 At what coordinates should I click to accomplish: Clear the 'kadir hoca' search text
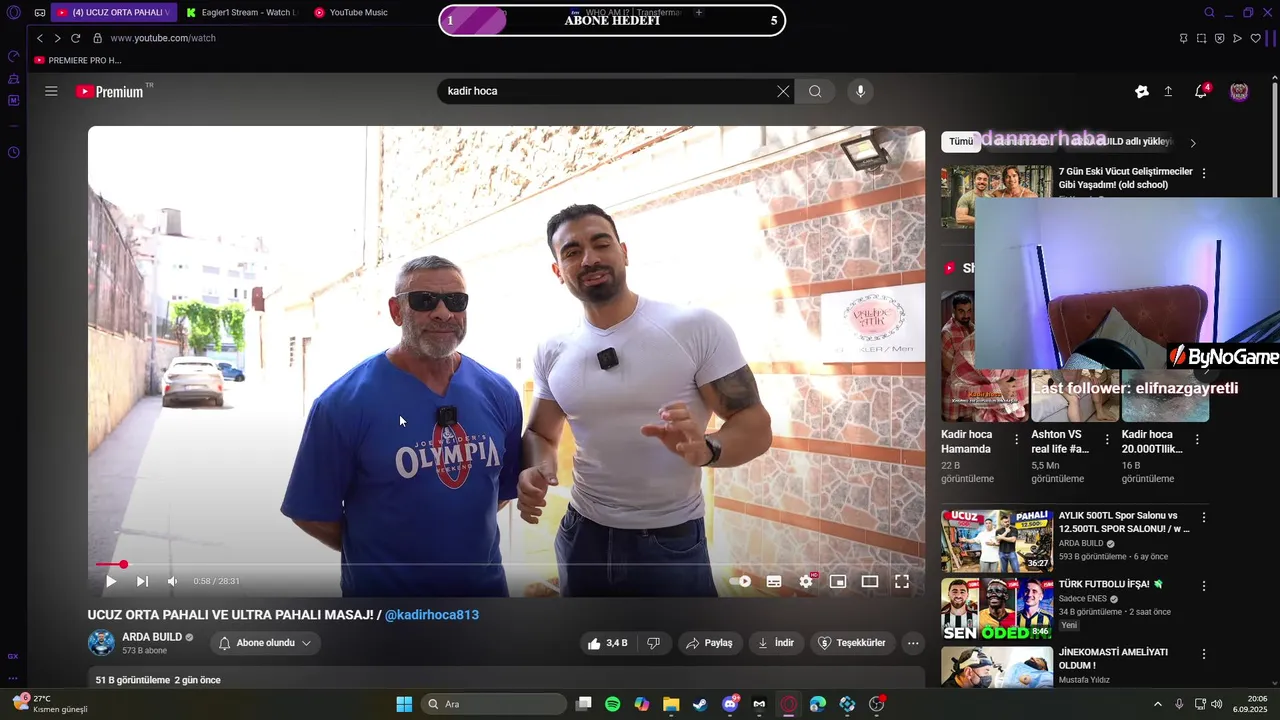[783, 91]
